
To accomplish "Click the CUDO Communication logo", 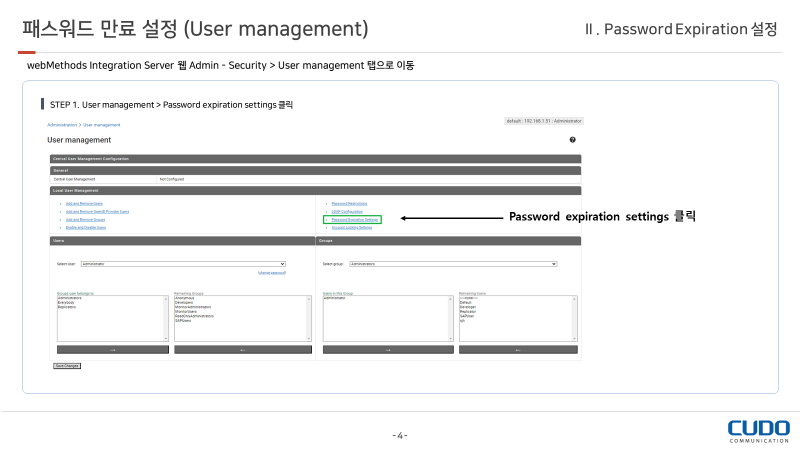I will (758, 430).
